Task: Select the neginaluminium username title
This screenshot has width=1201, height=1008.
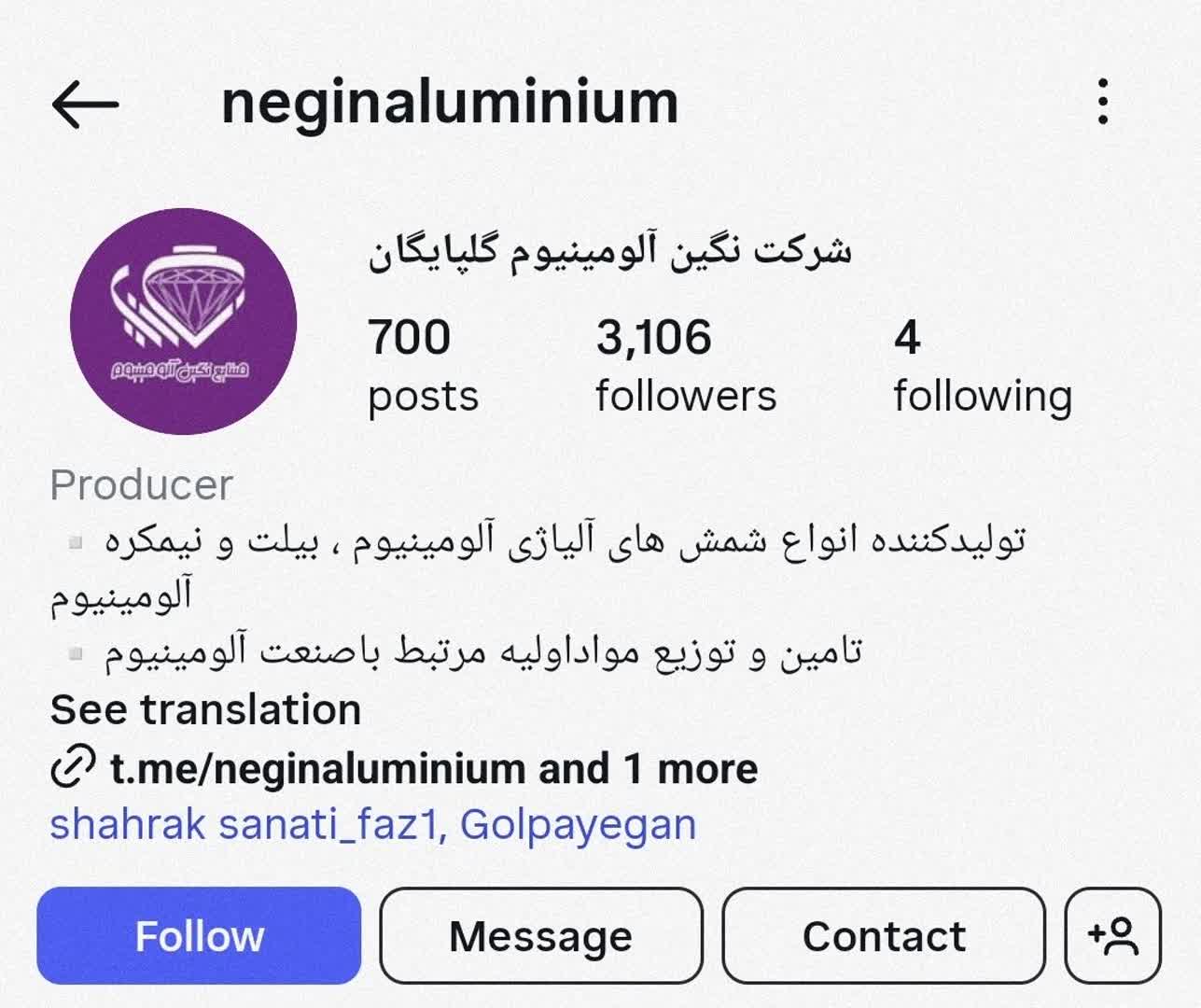Action: click(x=450, y=102)
